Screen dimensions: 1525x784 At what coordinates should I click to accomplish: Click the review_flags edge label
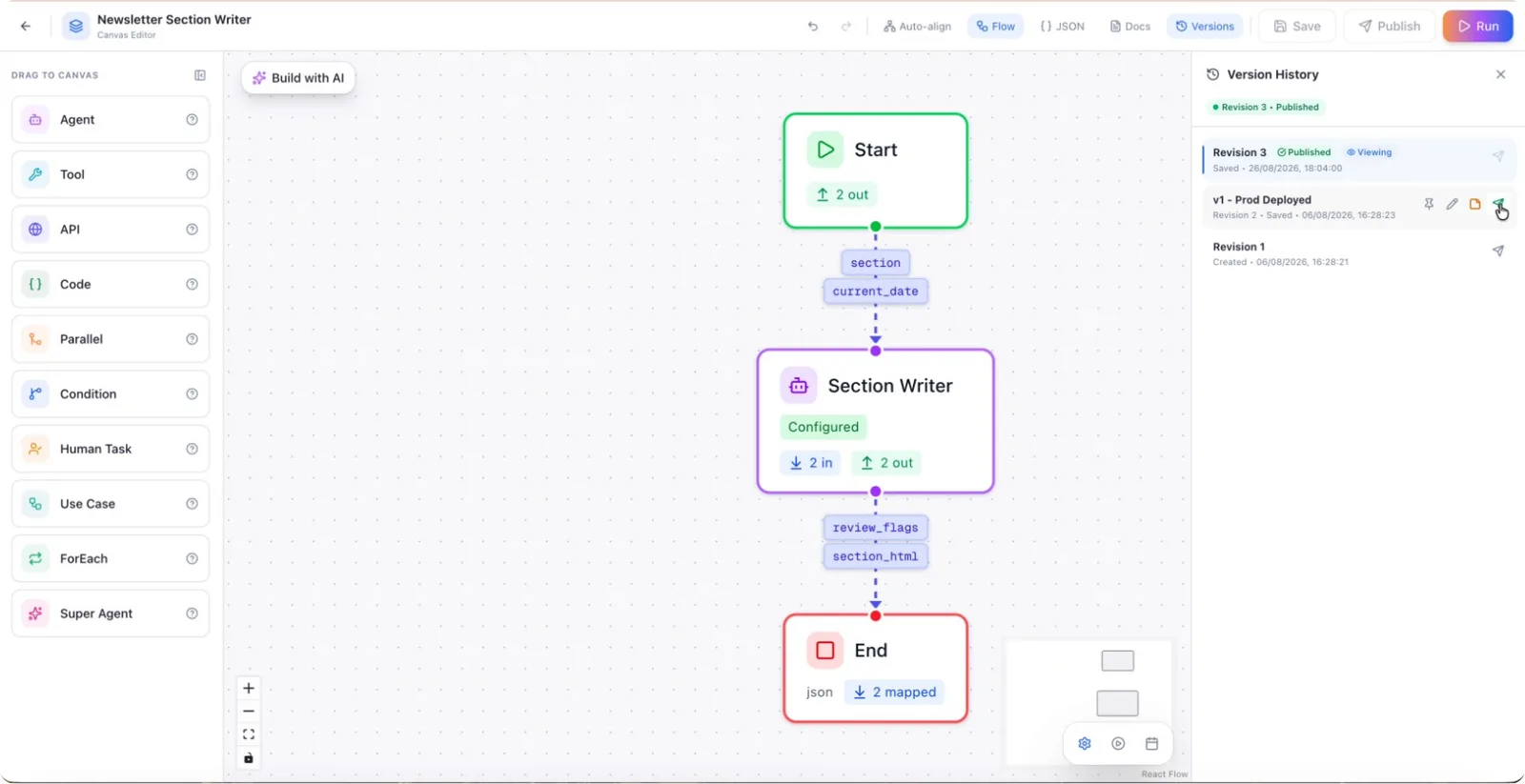876,528
